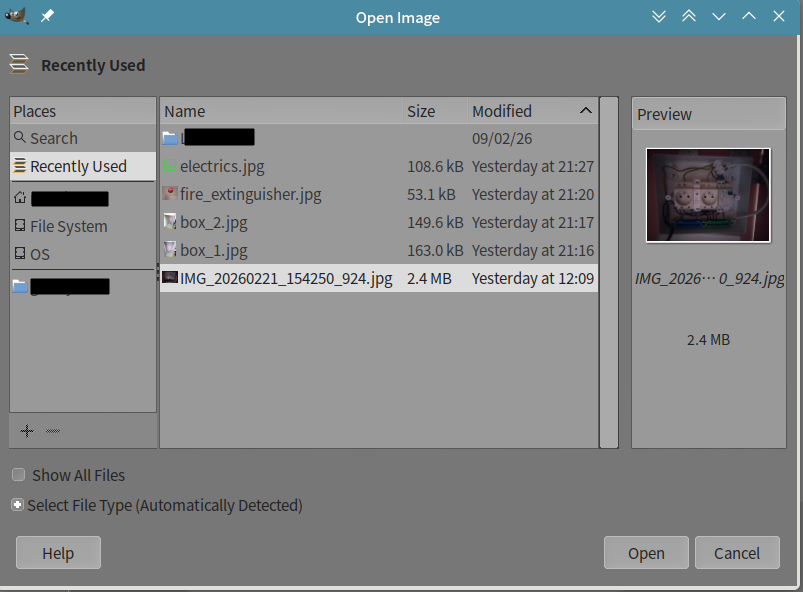Click the pin window icon
The height and width of the screenshot is (592, 803).
(x=47, y=17)
